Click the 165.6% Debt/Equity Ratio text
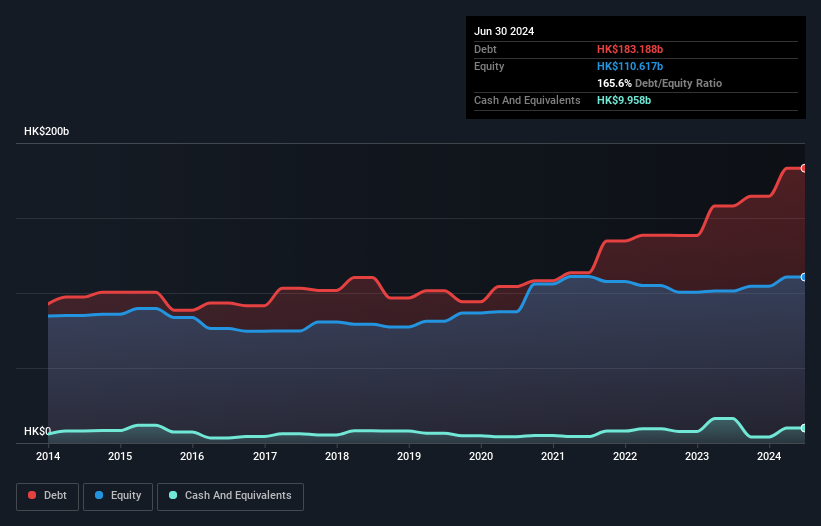Screen dimensions: 821x526 659,83
